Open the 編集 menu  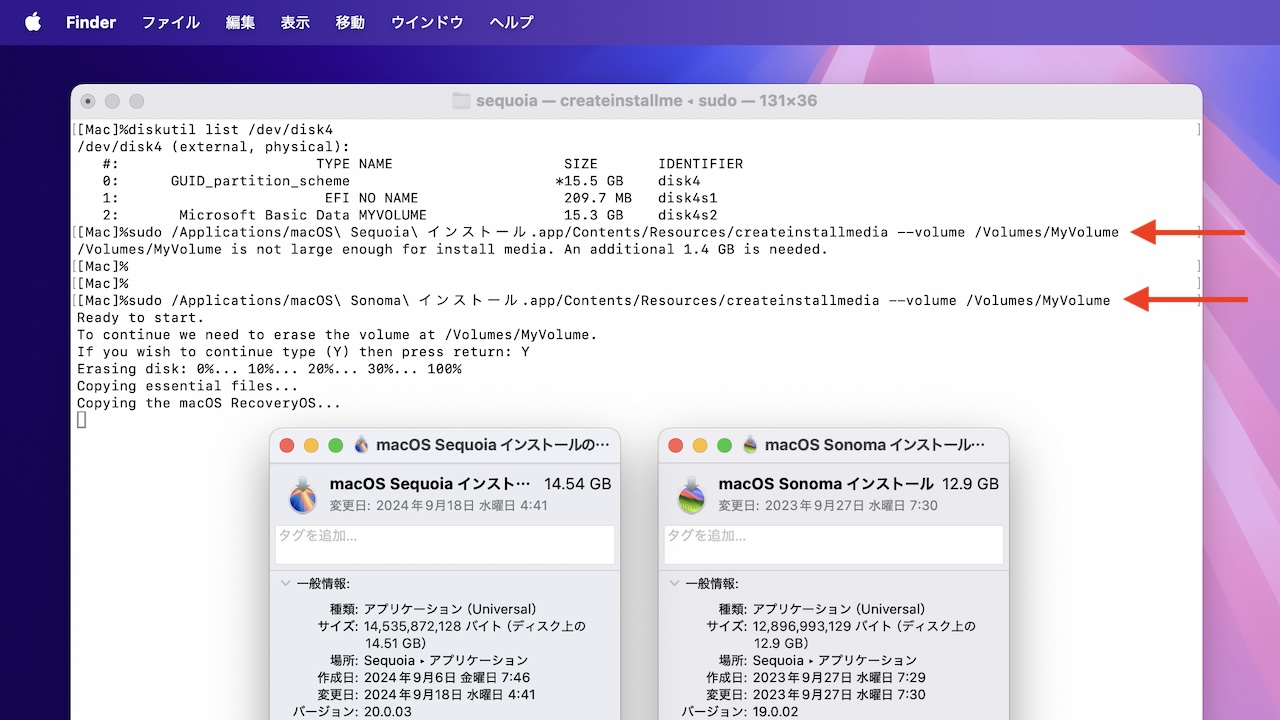(x=240, y=22)
